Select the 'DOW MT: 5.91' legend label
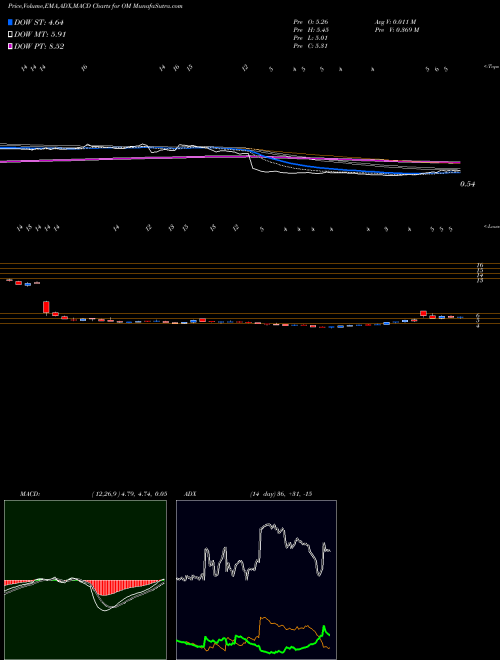500x660 pixels. tap(40, 35)
